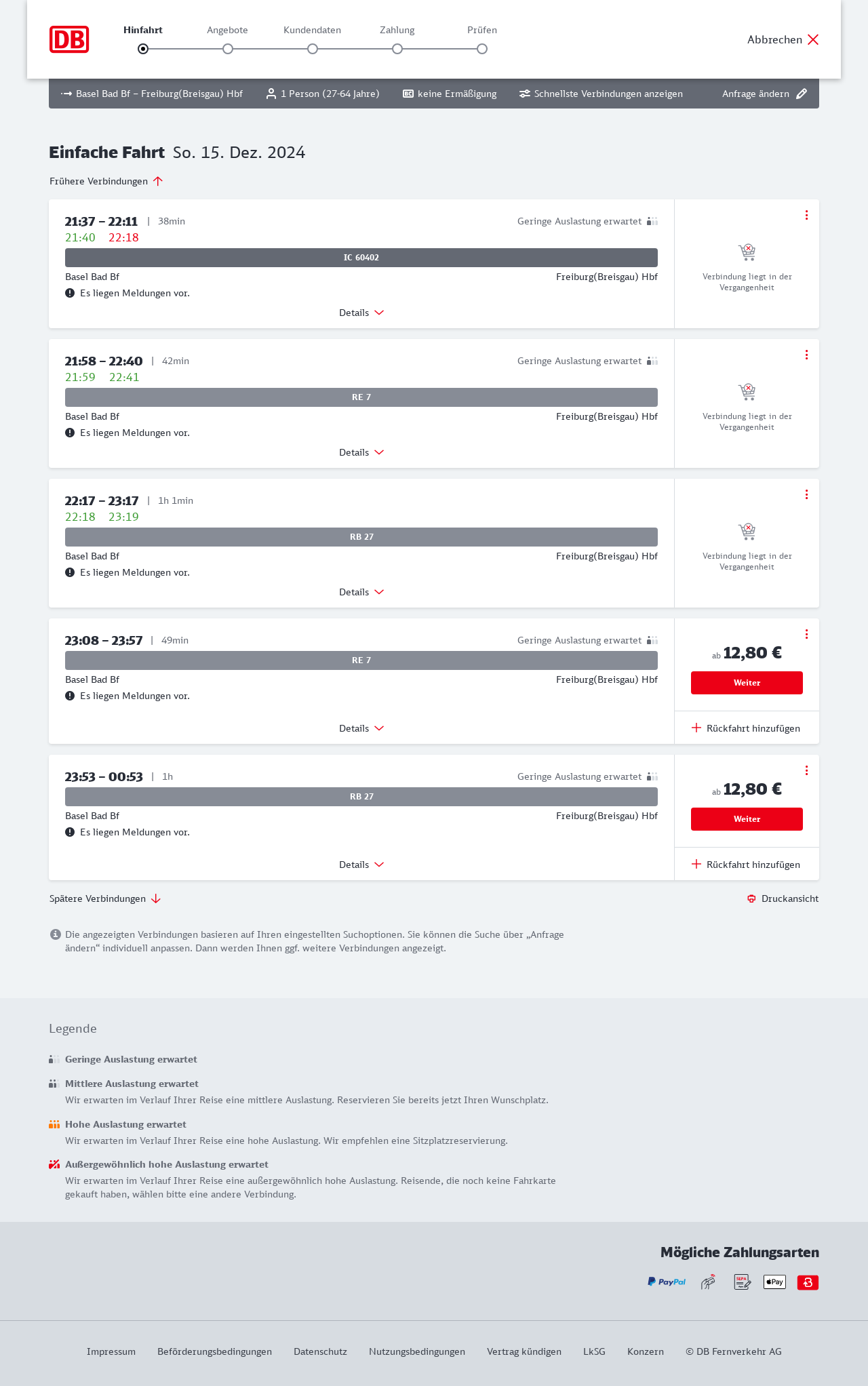The image size is (868, 1386).
Task: Click the printer icon for Druckansicht
Action: click(751, 898)
